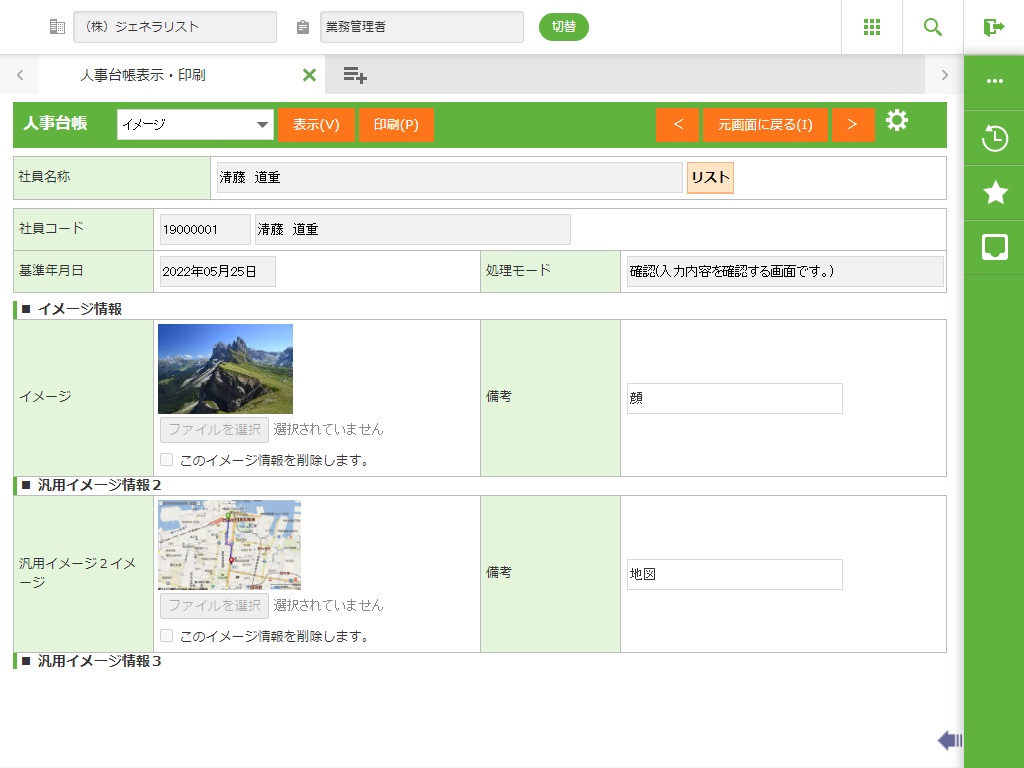Close the 人事台帳表示・印刷 tab
The image size is (1024, 768).
pos(309,75)
